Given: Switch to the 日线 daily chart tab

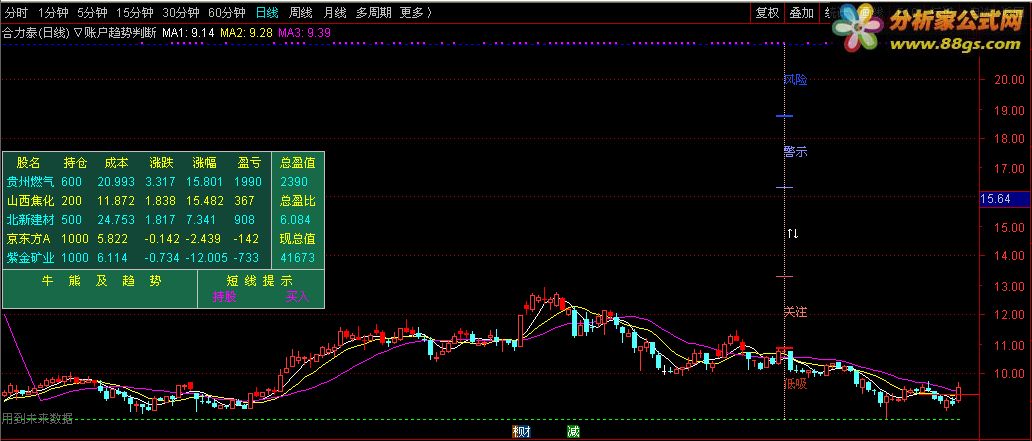Looking at the screenshot, I should pos(267,12).
